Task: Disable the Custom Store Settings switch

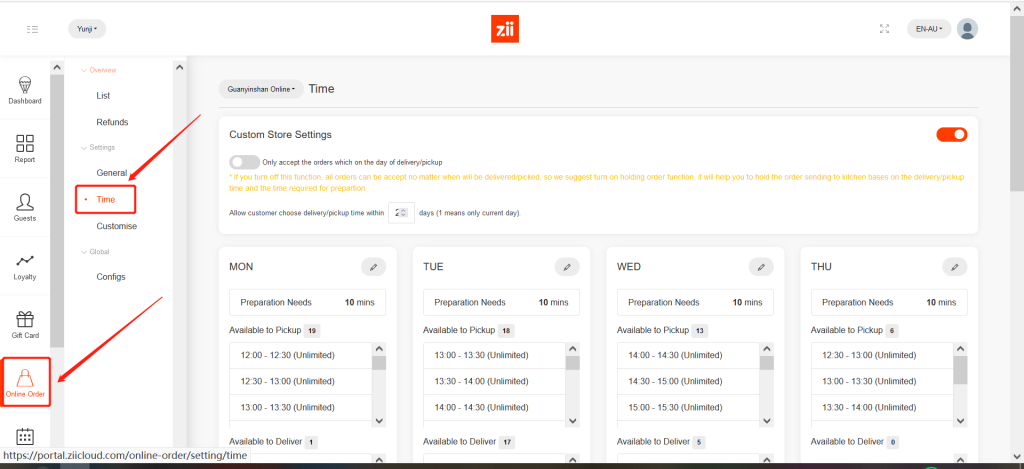Action: [x=951, y=134]
